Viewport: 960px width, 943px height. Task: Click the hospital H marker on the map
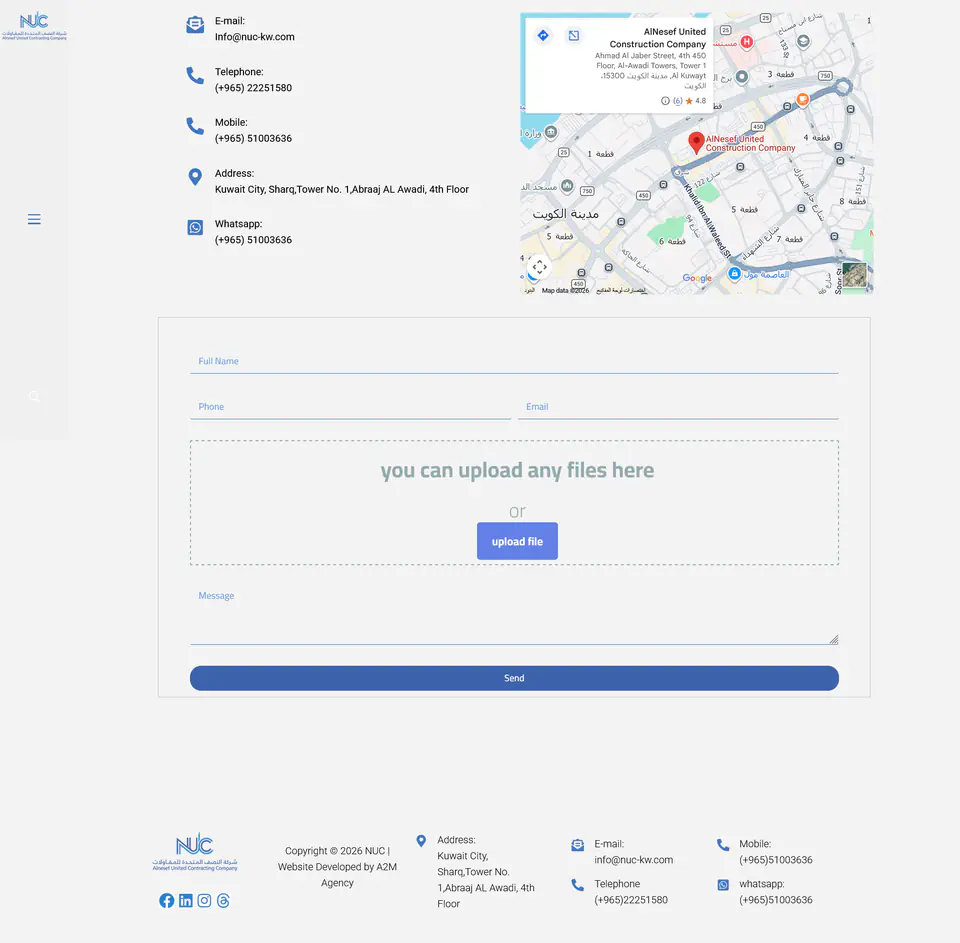coord(746,42)
